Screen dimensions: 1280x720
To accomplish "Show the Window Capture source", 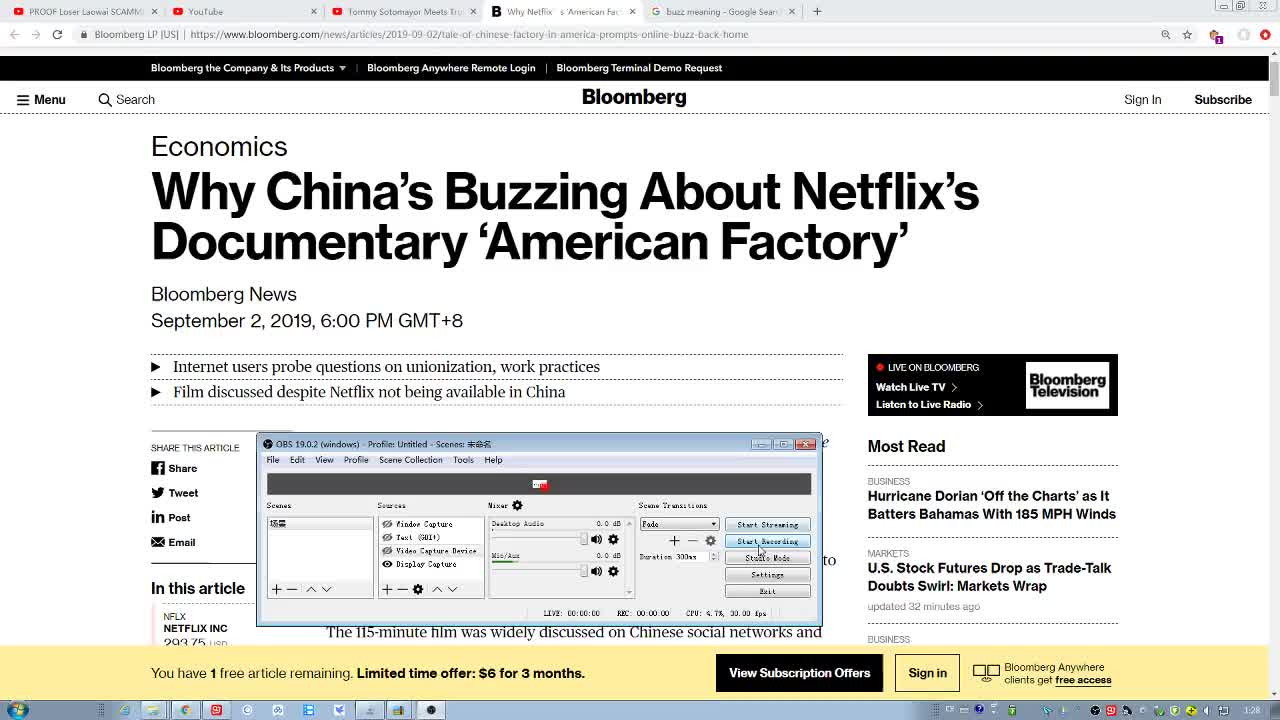I will tap(387, 524).
